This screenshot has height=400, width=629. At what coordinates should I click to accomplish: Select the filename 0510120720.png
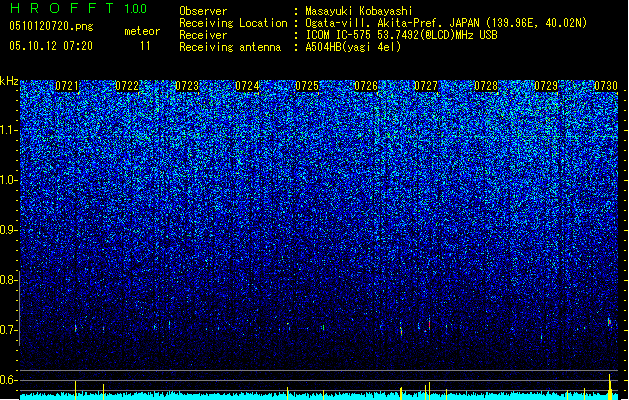coord(51,26)
